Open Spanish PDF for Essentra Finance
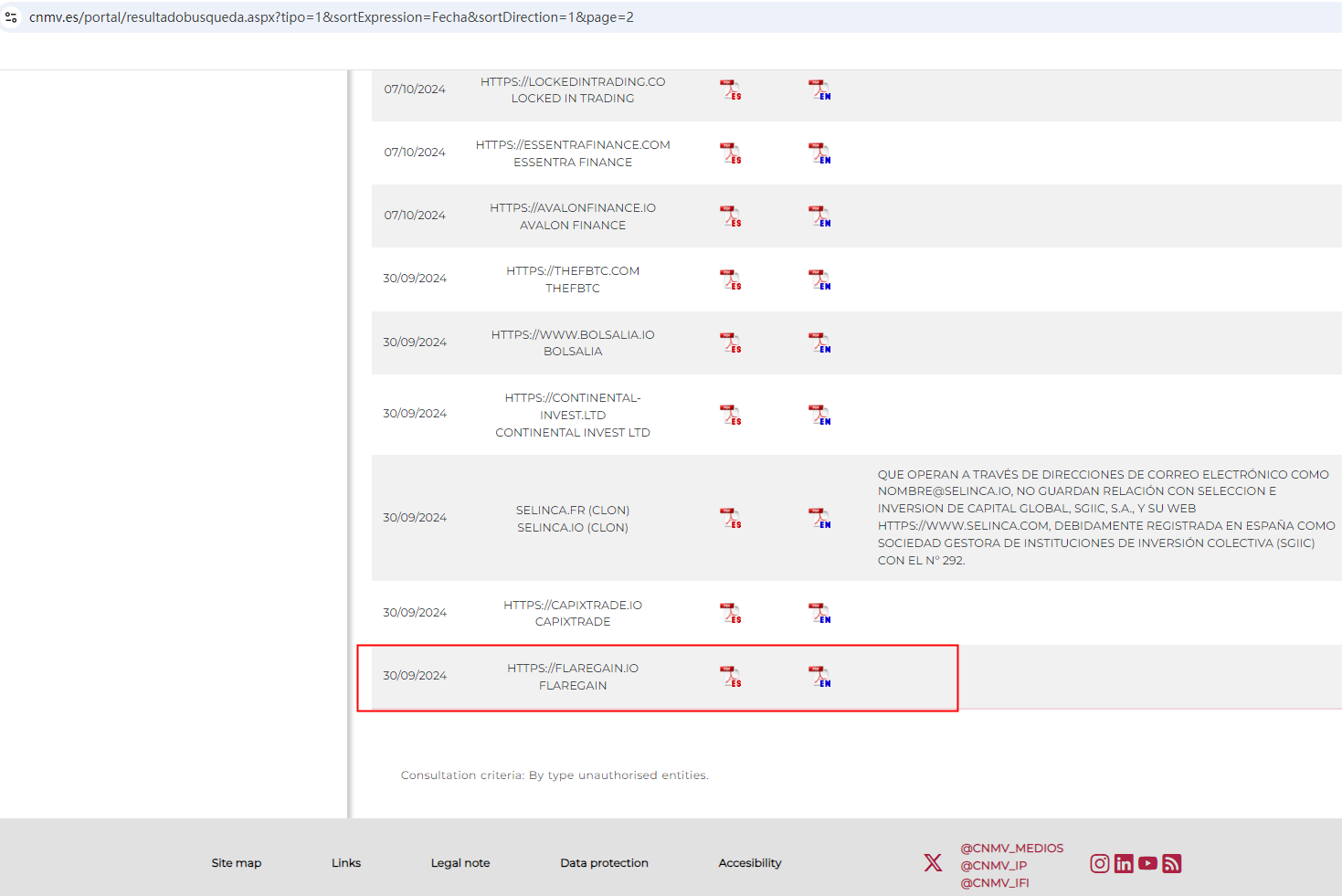This screenshot has width=1342, height=896. [x=731, y=153]
